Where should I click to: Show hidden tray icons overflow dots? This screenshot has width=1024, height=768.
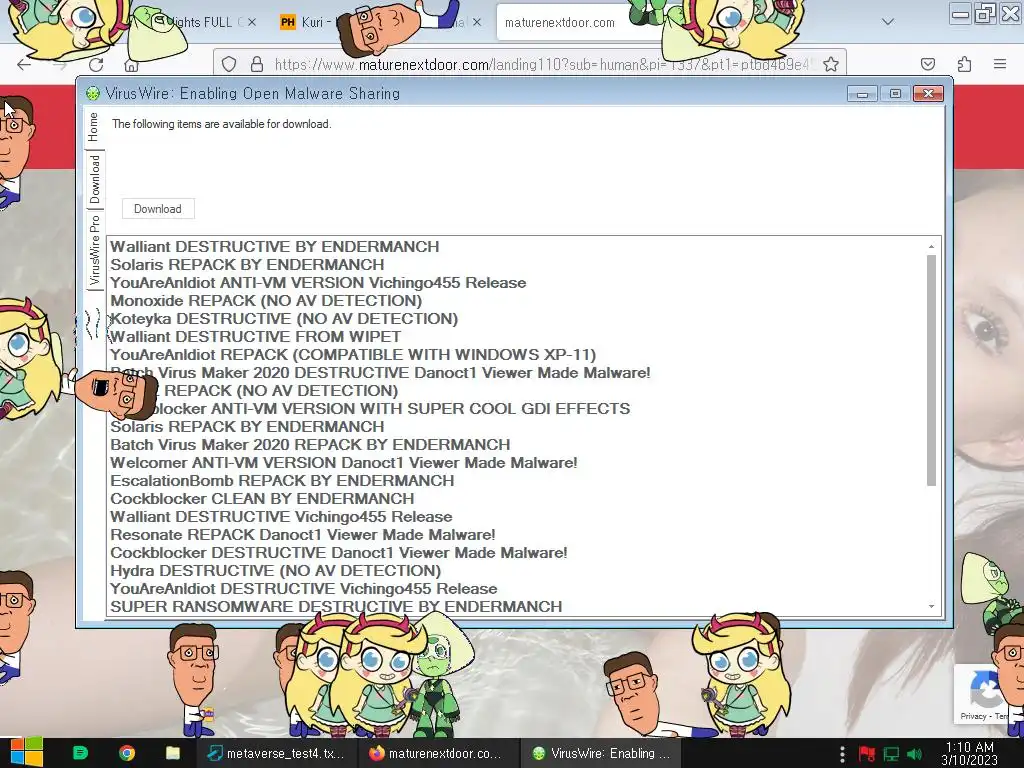842,754
